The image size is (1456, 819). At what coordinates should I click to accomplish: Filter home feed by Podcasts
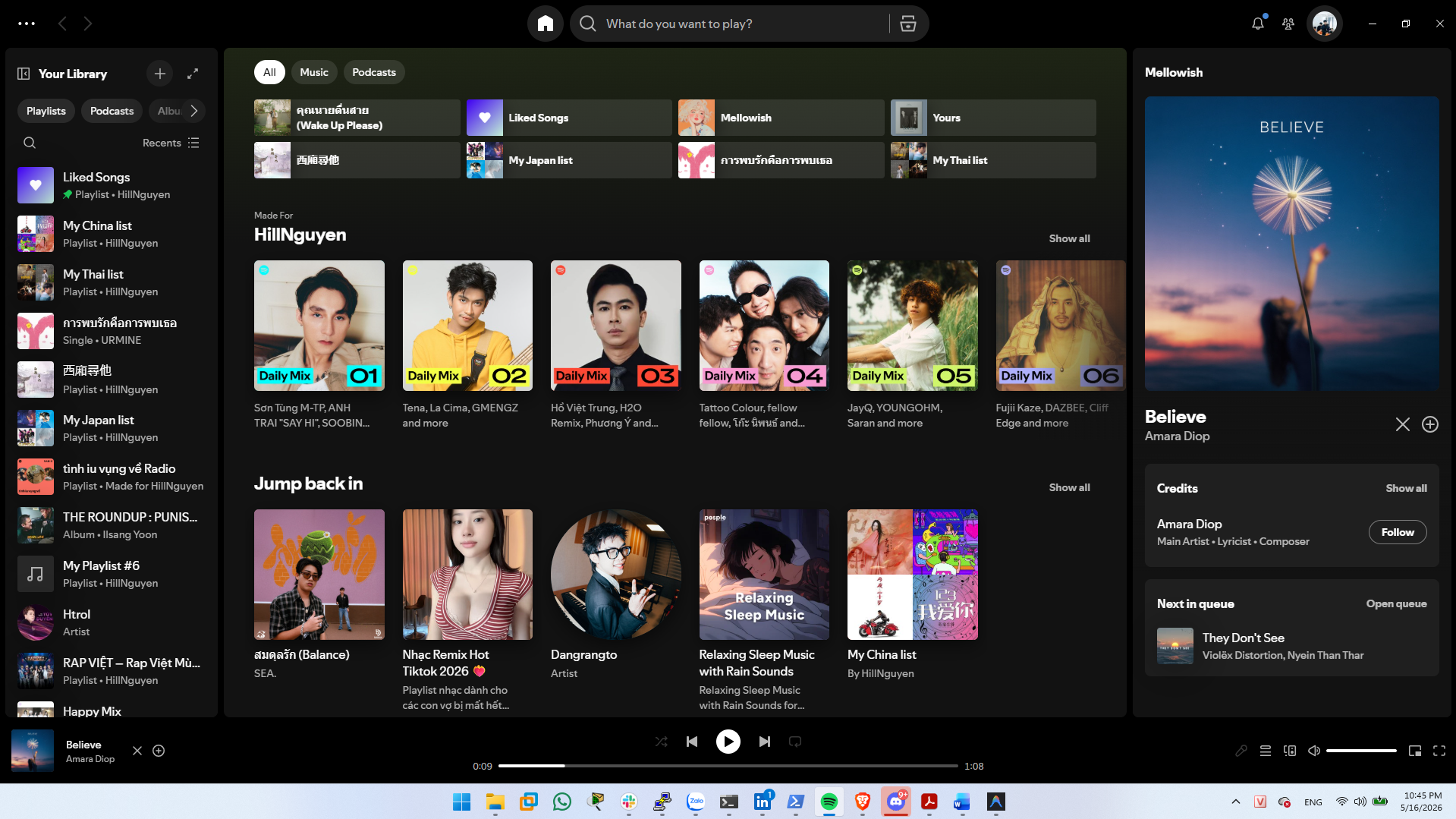pos(374,72)
